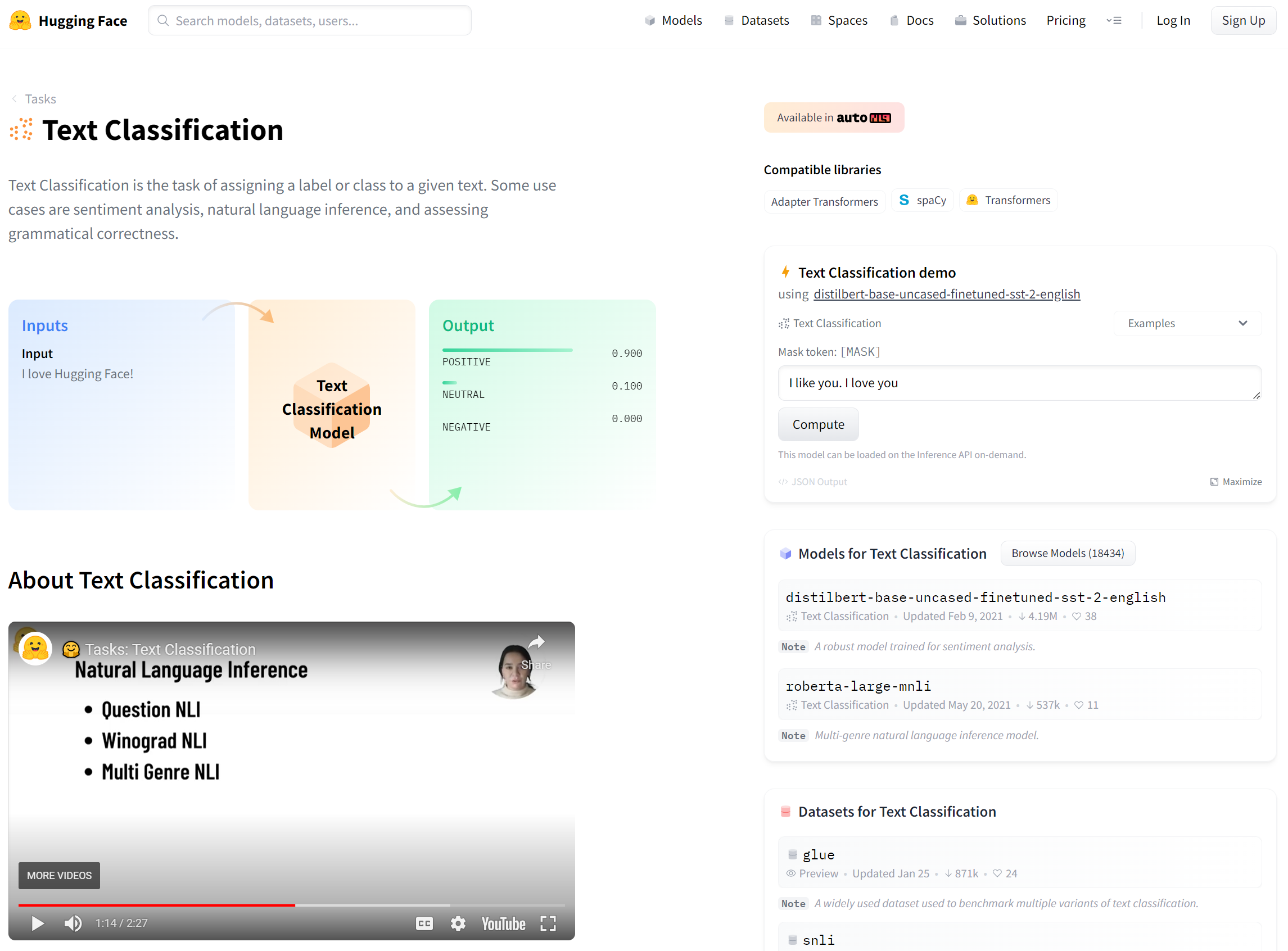Toggle play button on the video

click(36, 923)
